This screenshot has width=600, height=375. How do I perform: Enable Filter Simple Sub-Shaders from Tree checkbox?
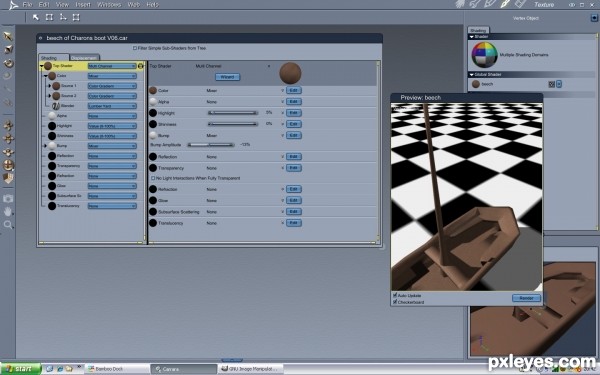[x=135, y=48]
